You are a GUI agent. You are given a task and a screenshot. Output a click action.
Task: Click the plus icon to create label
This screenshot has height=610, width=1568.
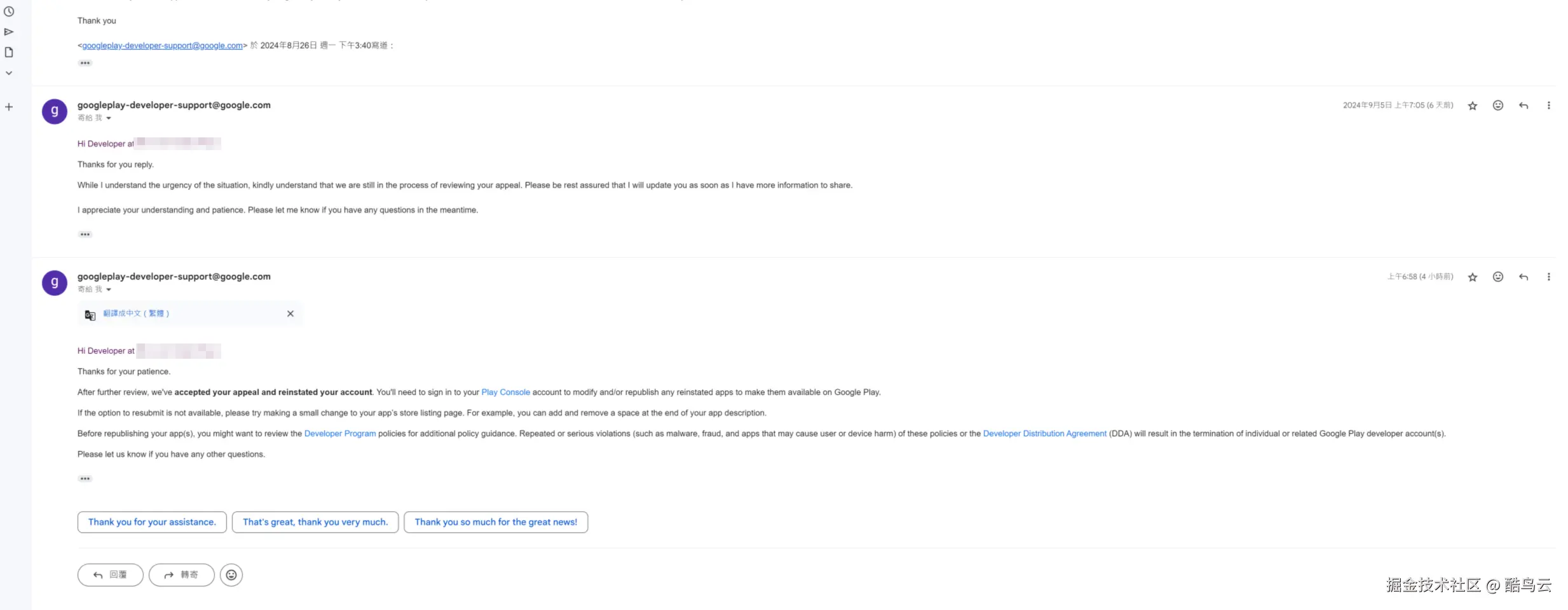(9, 107)
